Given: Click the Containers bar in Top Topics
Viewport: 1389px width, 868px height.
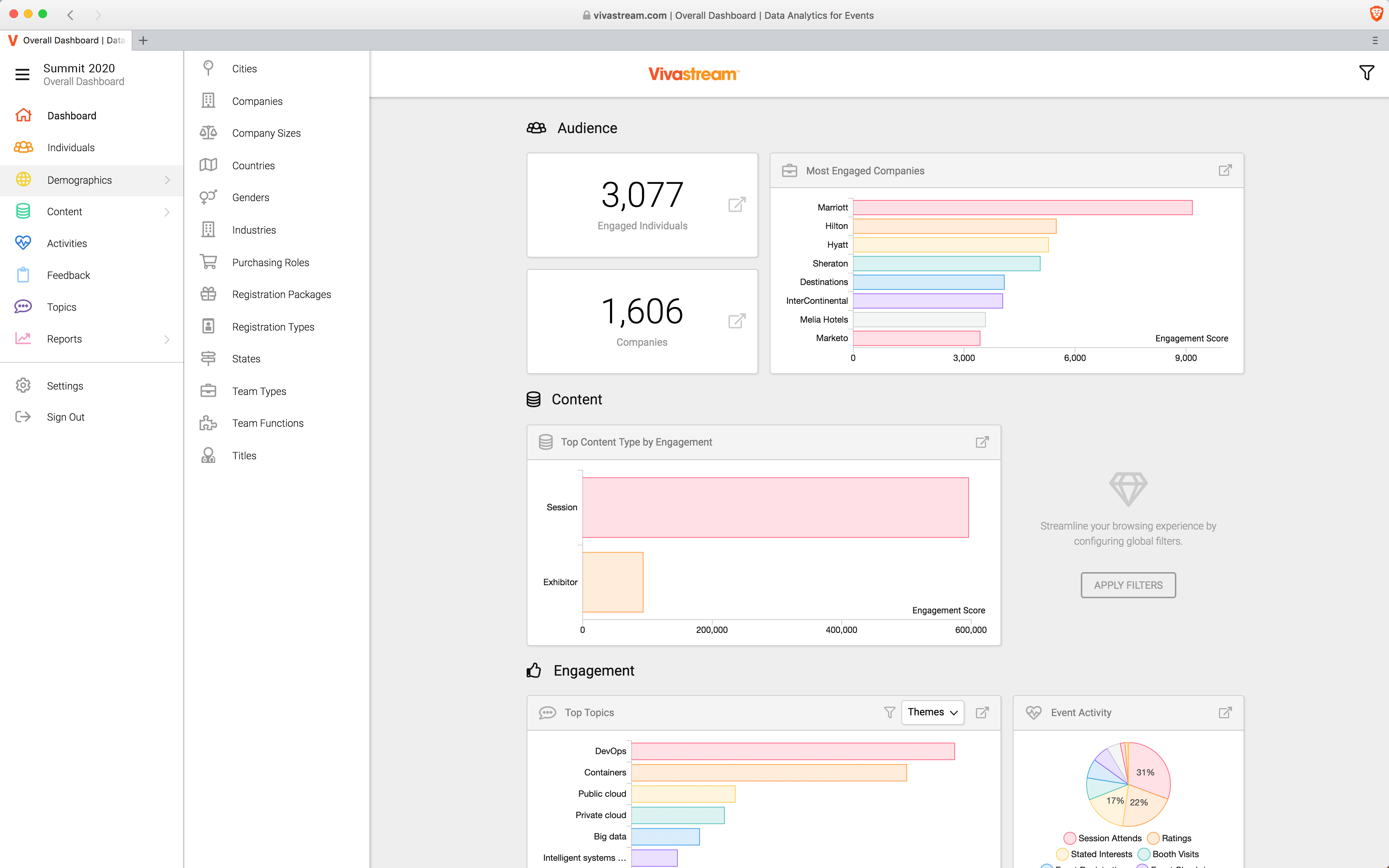Looking at the screenshot, I should pyautogui.click(x=769, y=773).
